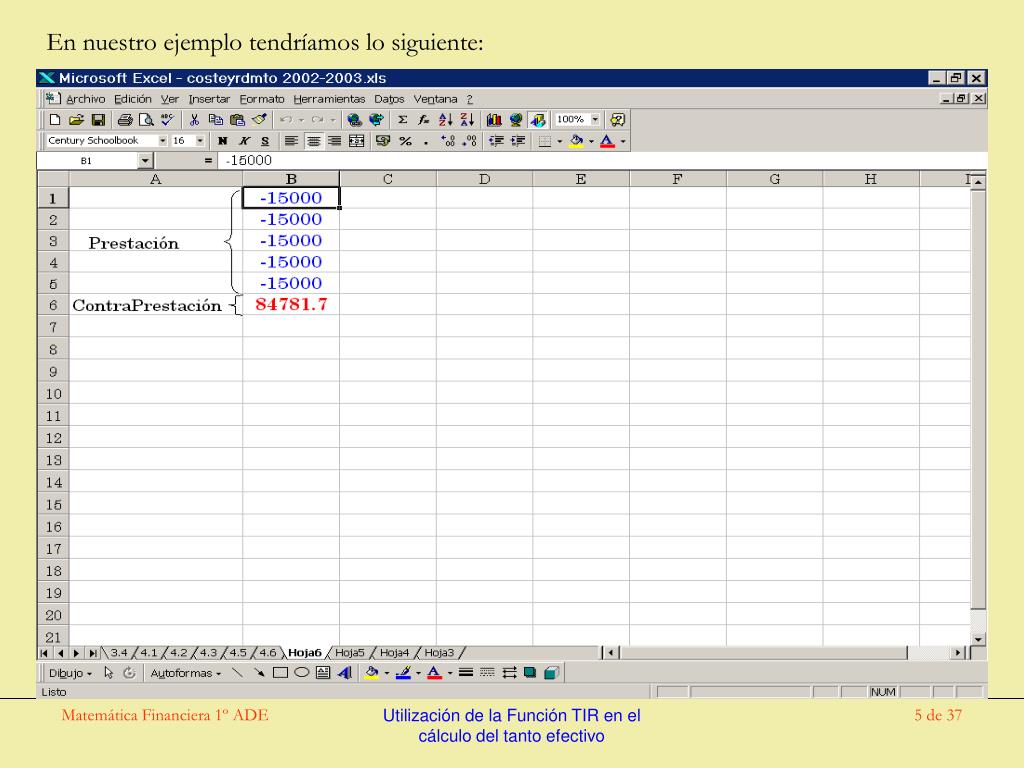Apply Currency style icon
This screenshot has height=768, width=1024.
(383, 140)
